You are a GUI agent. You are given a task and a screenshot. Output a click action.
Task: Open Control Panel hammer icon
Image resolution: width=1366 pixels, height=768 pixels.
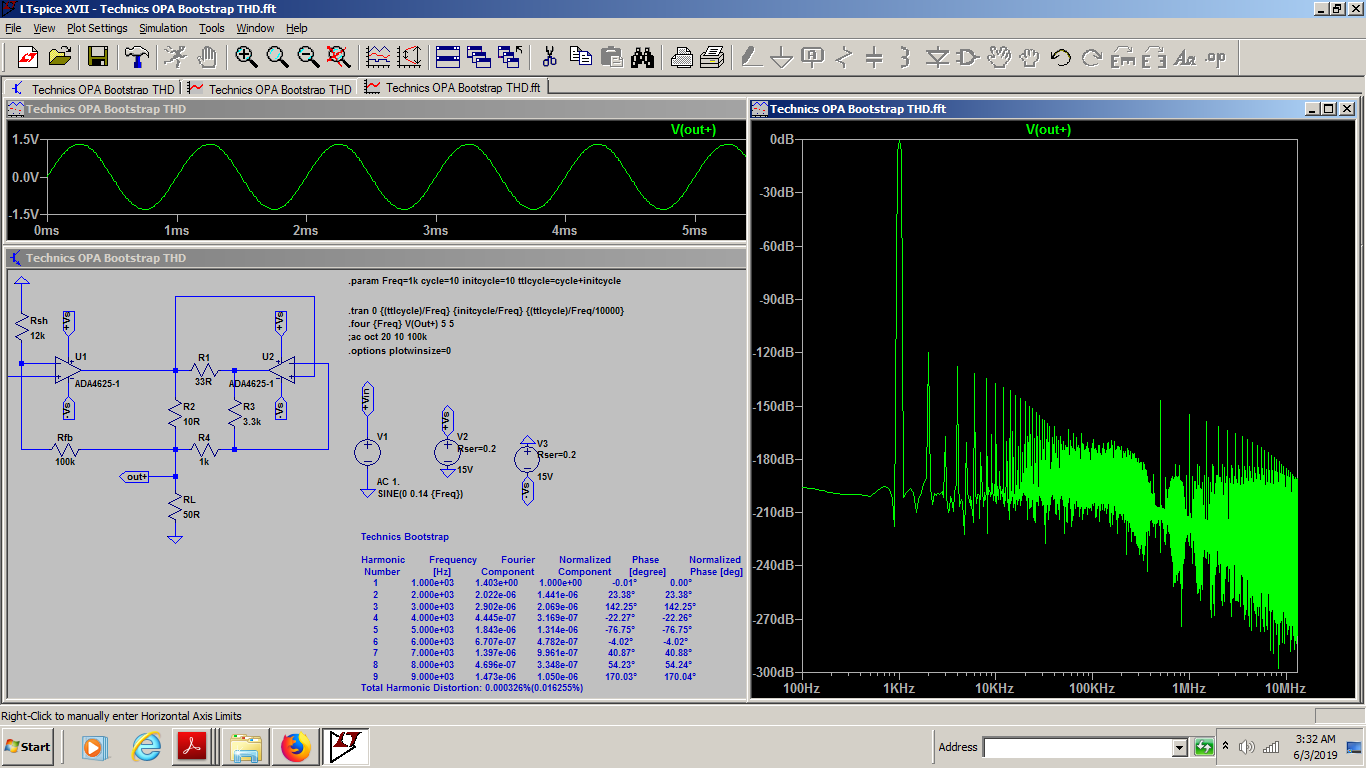pos(136,57)
